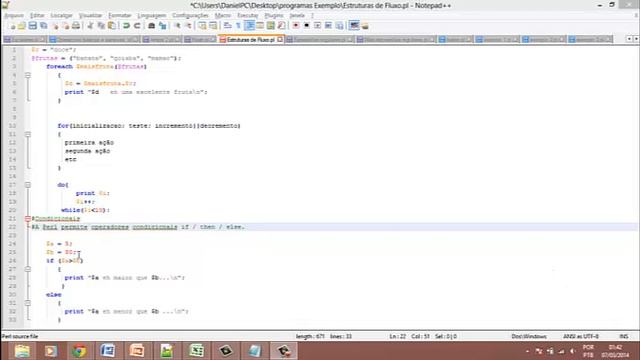Save the file with the Save icon

[x=33, y=26]
